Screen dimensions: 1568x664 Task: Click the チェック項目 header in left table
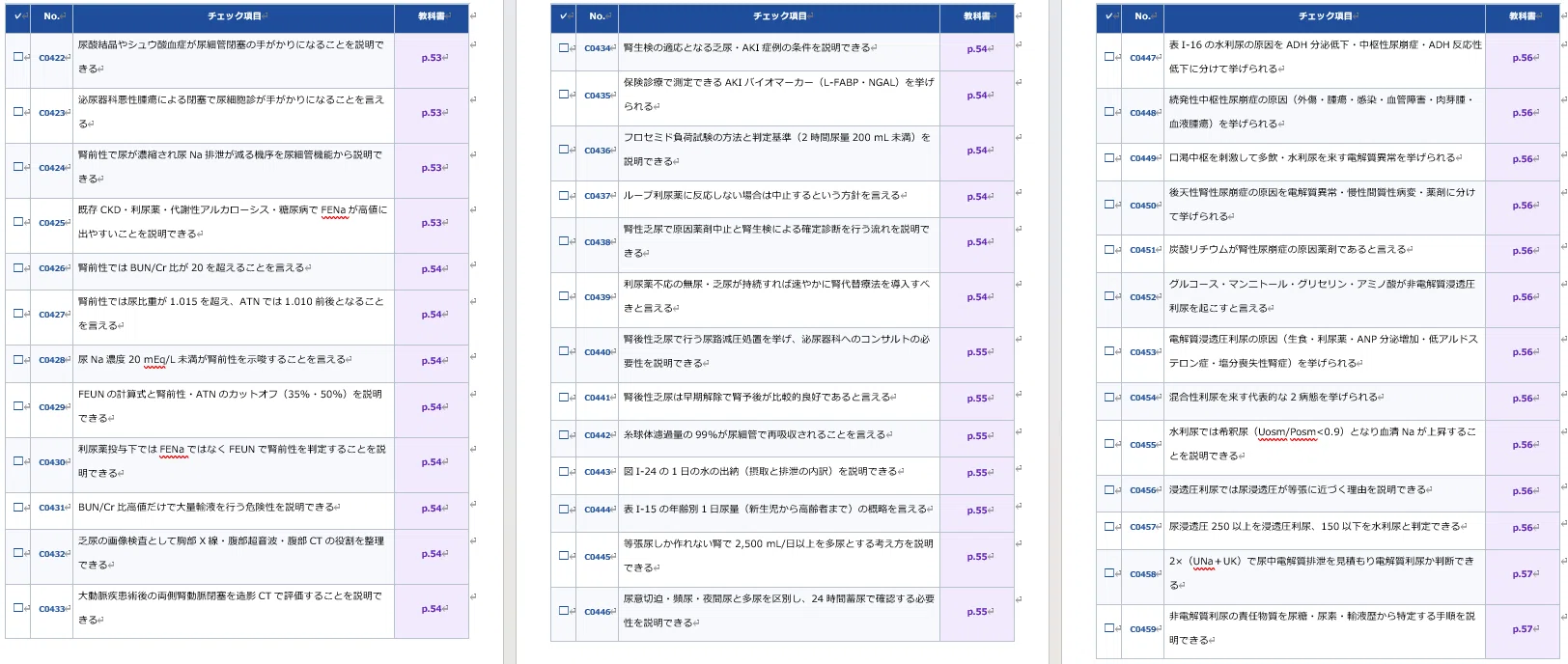pyautogui.click(x=236, y=16)
